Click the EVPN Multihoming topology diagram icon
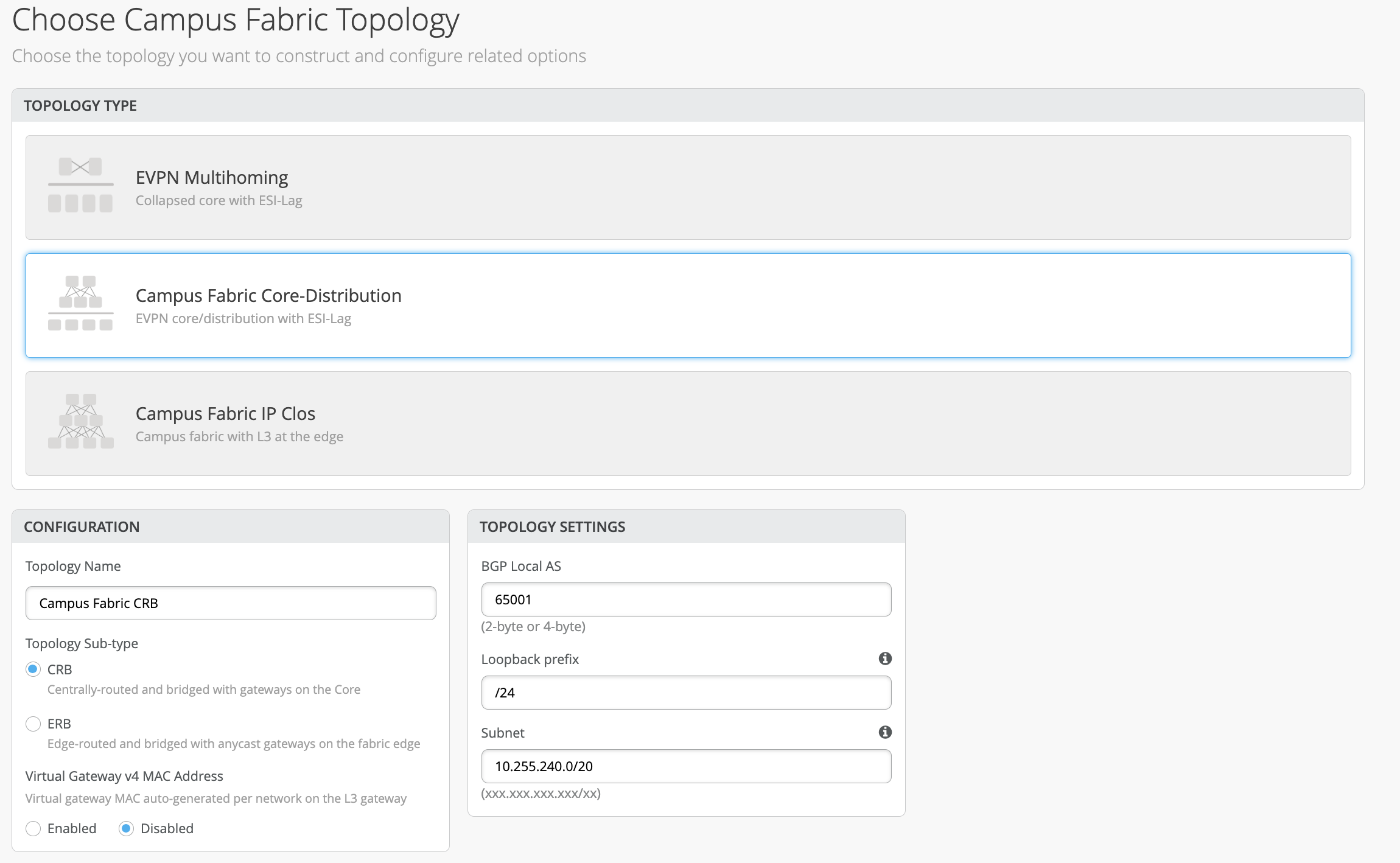This screenshot has width=1400, height=863. click(80, 185)
